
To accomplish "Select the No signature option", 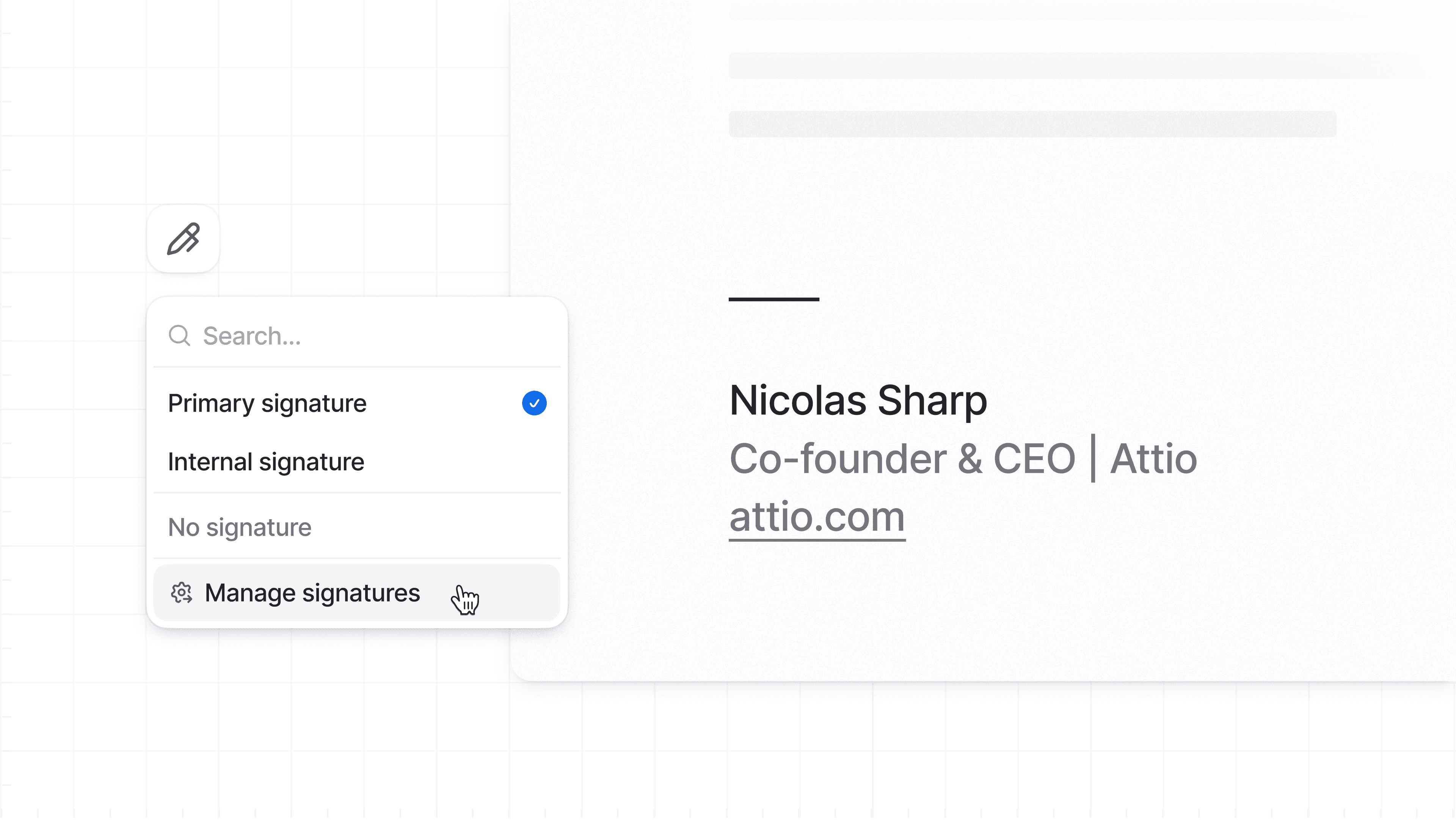I will 240,527.
